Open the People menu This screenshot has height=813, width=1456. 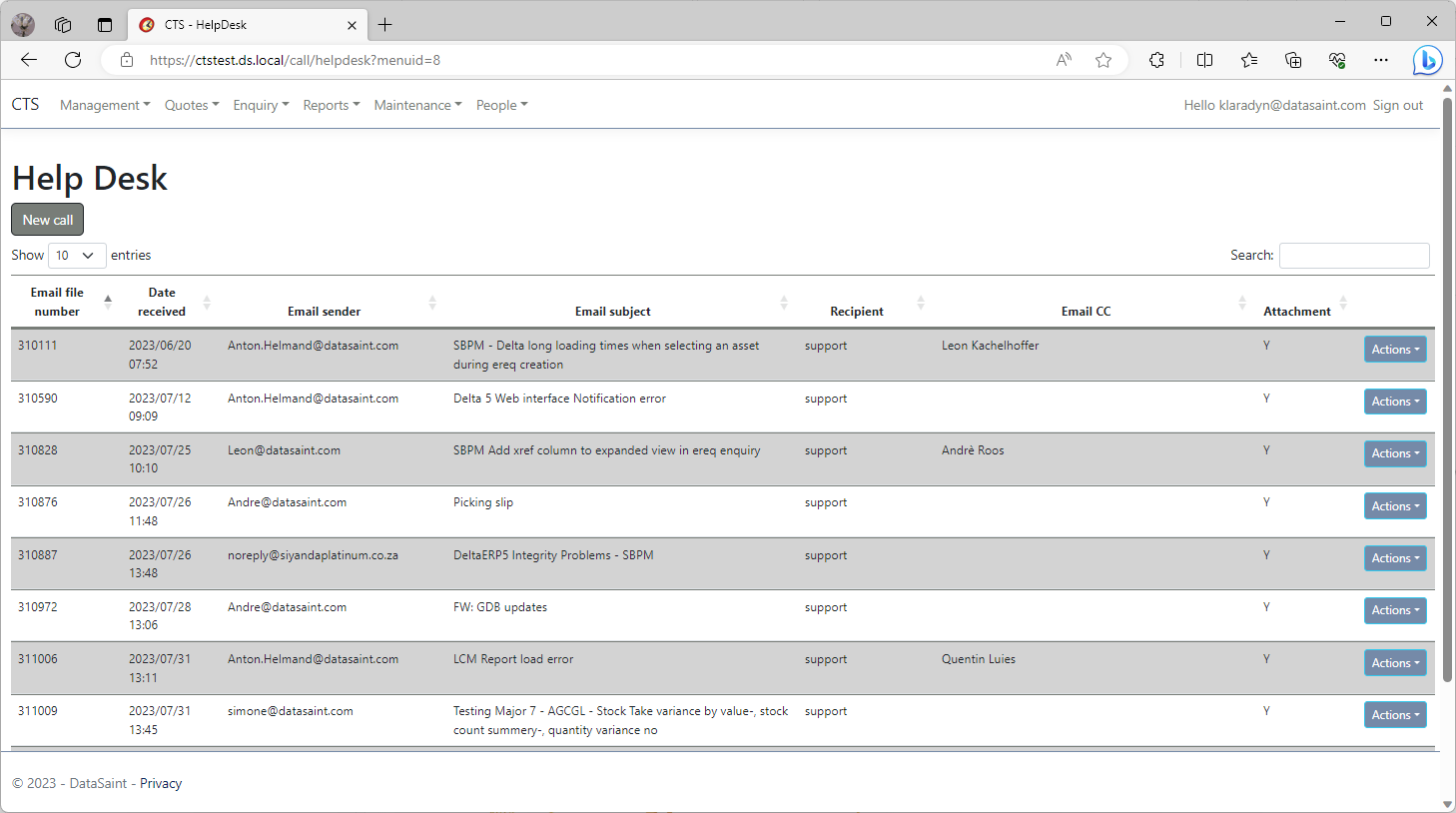[501, 105]
